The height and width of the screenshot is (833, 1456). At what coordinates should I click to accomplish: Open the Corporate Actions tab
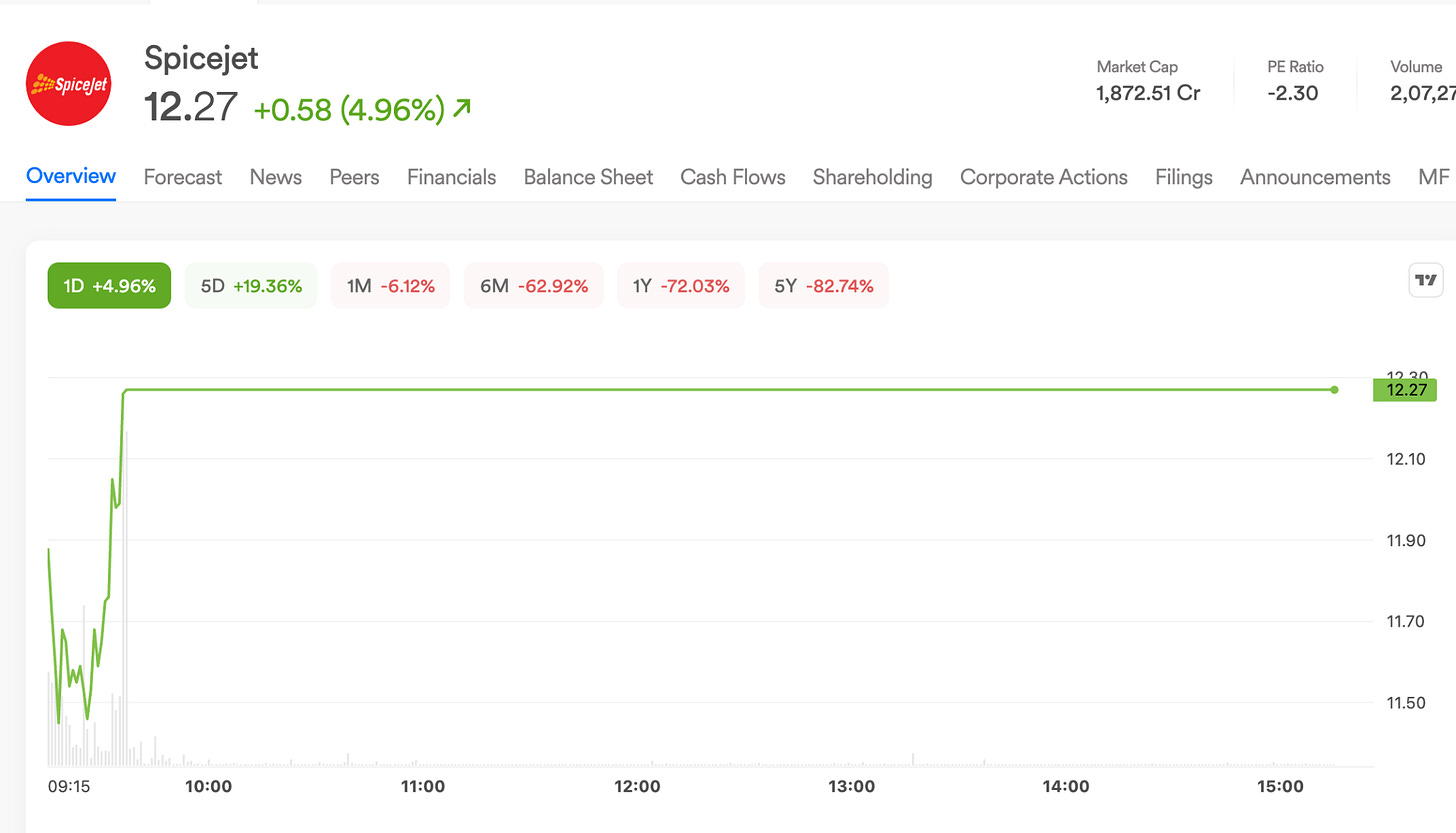(x=1044, y=177)
